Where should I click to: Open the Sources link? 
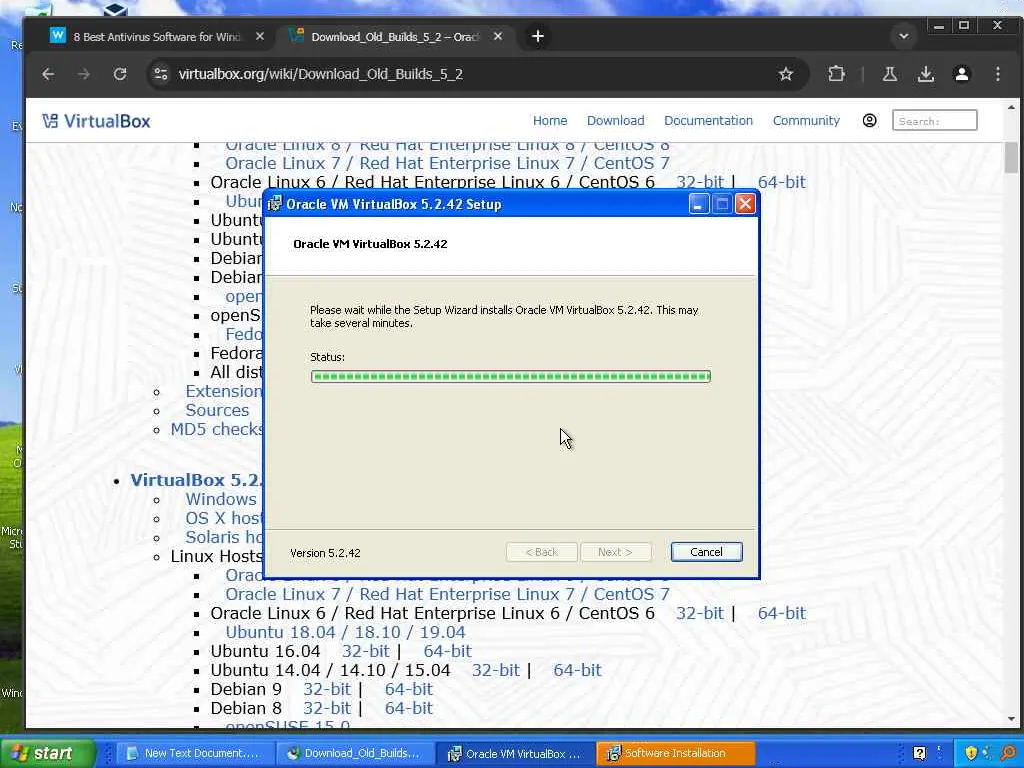(x=217, y=410)
